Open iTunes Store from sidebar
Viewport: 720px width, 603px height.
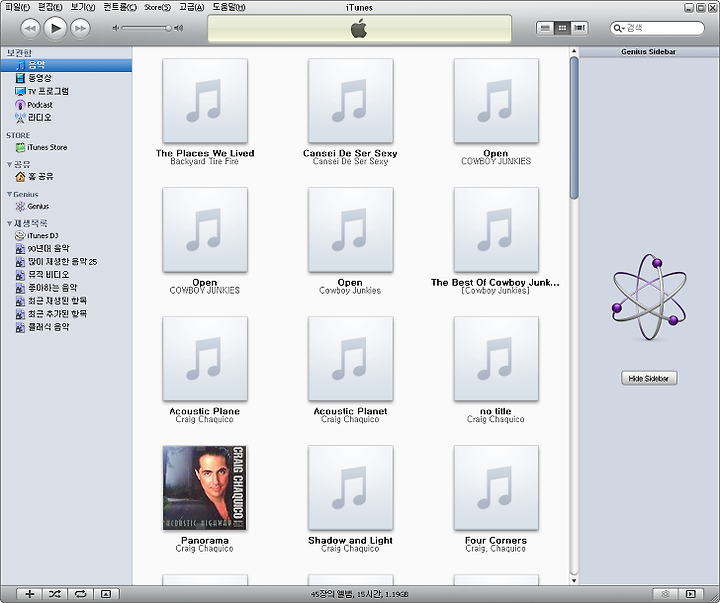tap(66, 147)
